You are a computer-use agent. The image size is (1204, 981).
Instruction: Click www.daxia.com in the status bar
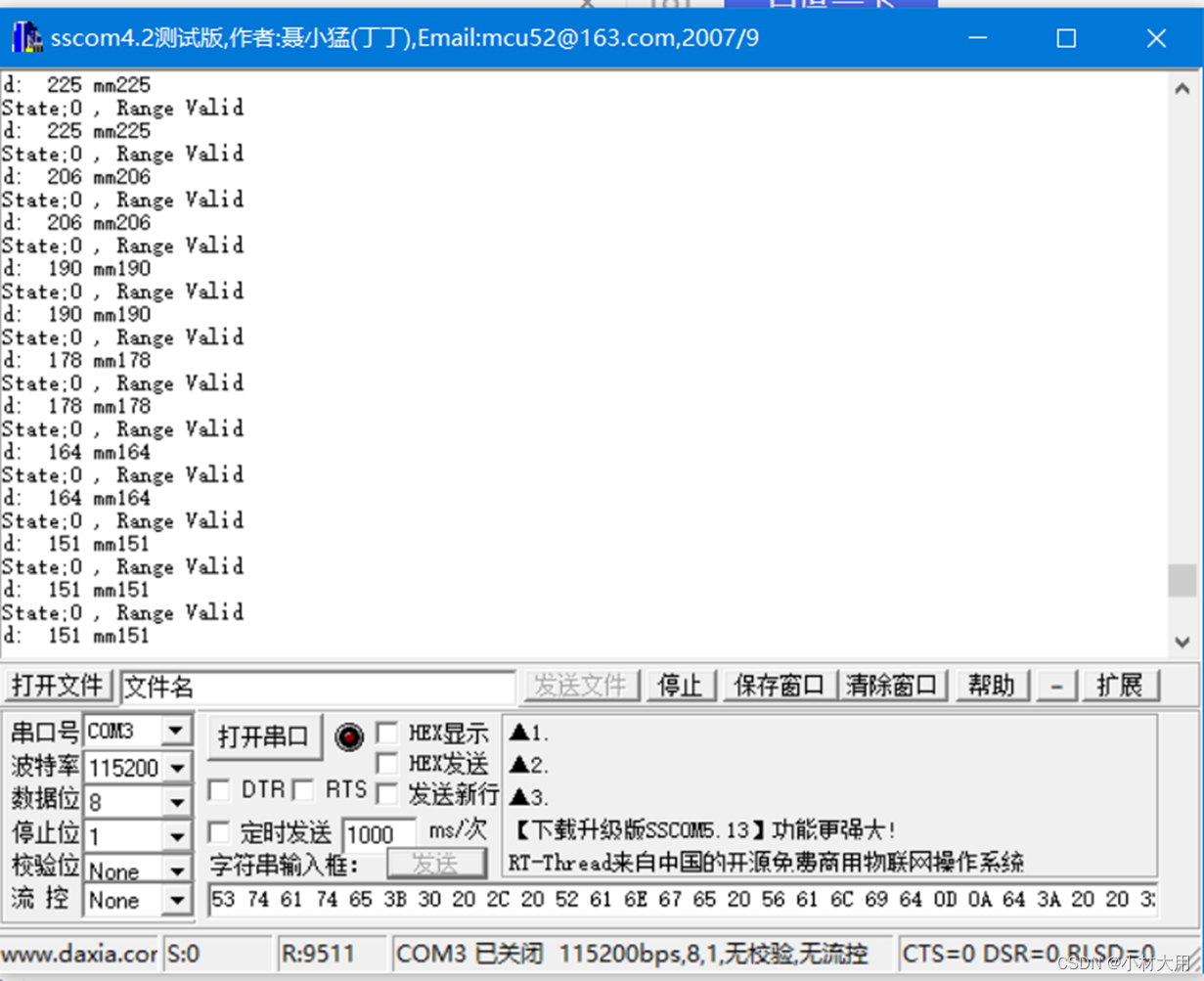click(79, 953)
